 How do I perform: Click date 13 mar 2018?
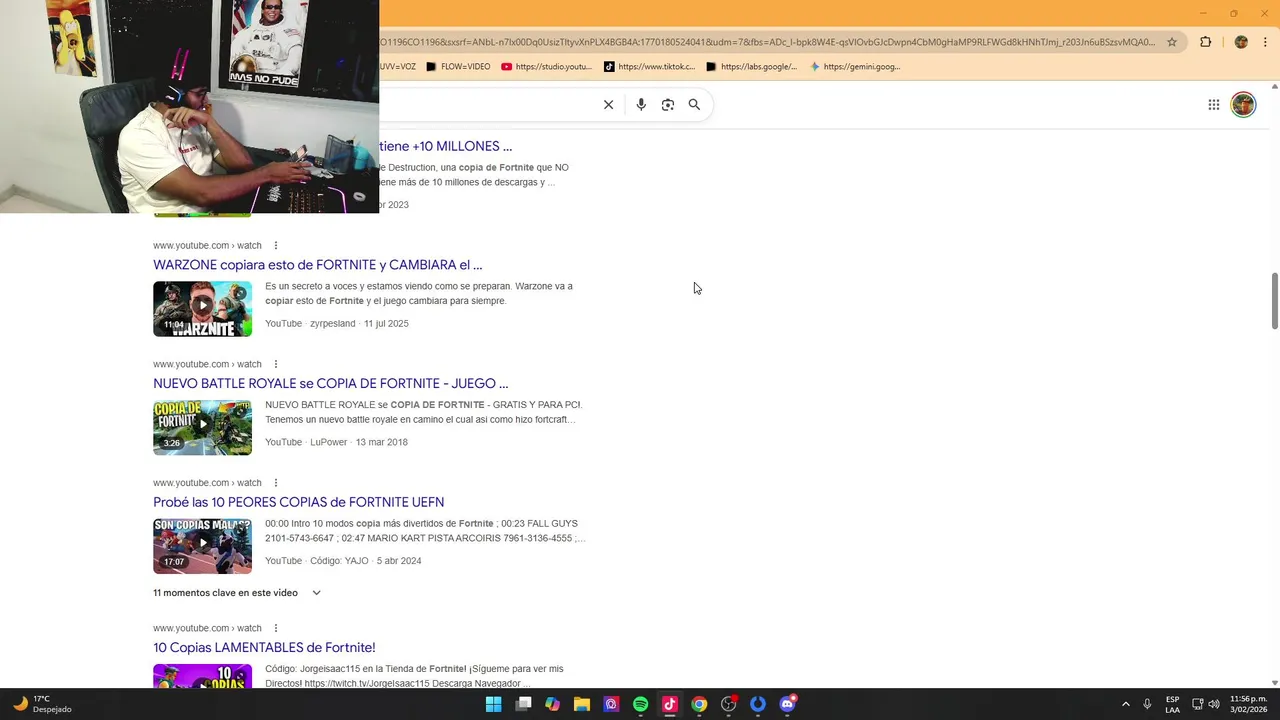pos(382,442)
